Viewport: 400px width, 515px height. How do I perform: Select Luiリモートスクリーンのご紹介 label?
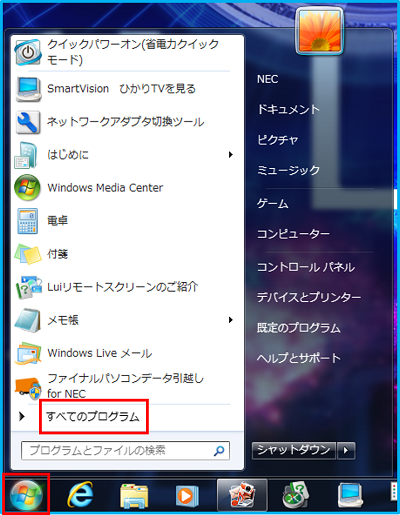pyautogui.click(x=123, y=287)
